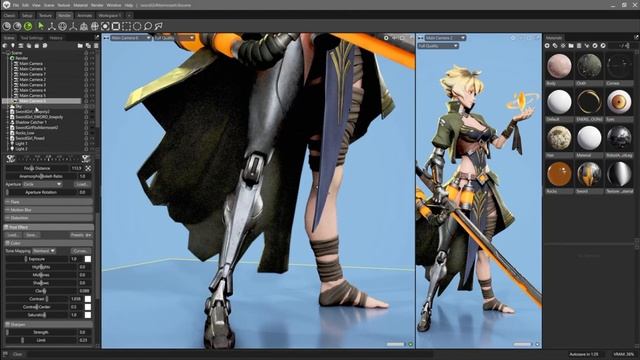640x360 pixels.
Task: Switch to the Setup workspace tab
Action: 27,16
